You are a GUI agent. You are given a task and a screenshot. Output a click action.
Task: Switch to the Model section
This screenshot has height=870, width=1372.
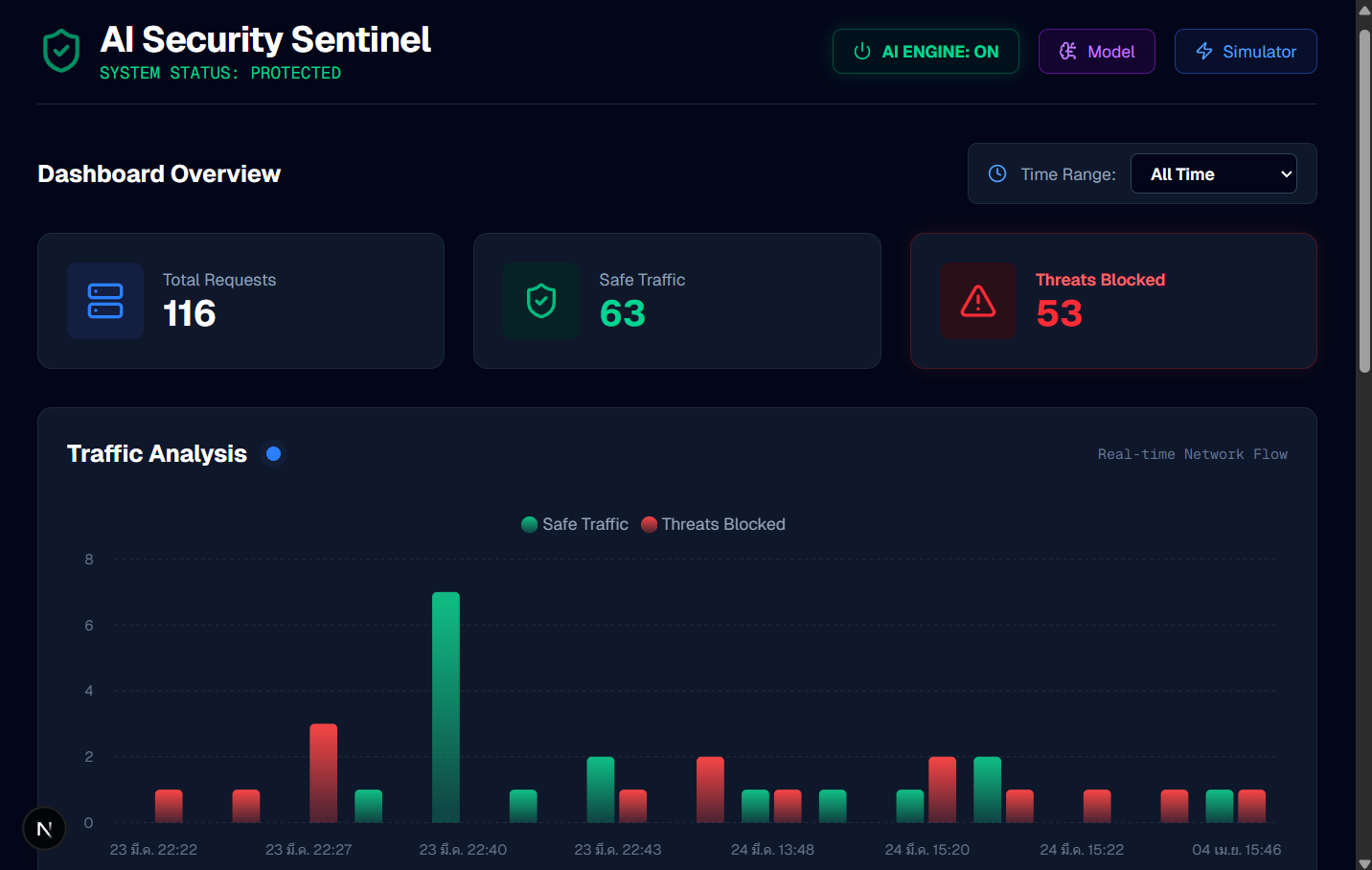(1096, 52)
